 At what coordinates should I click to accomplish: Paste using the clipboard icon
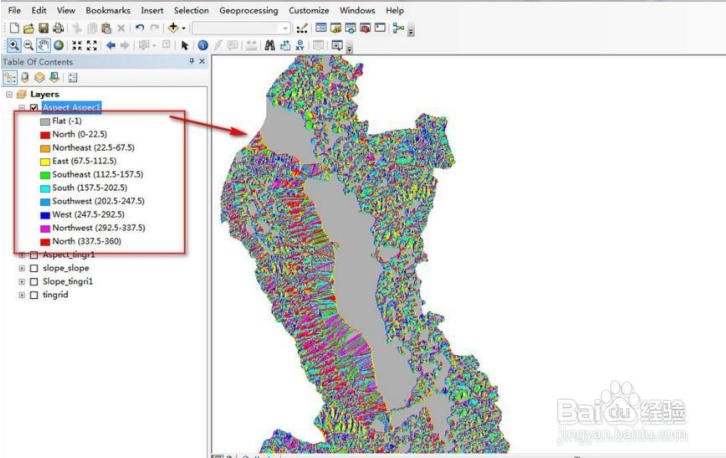click(x=106, y=28)
